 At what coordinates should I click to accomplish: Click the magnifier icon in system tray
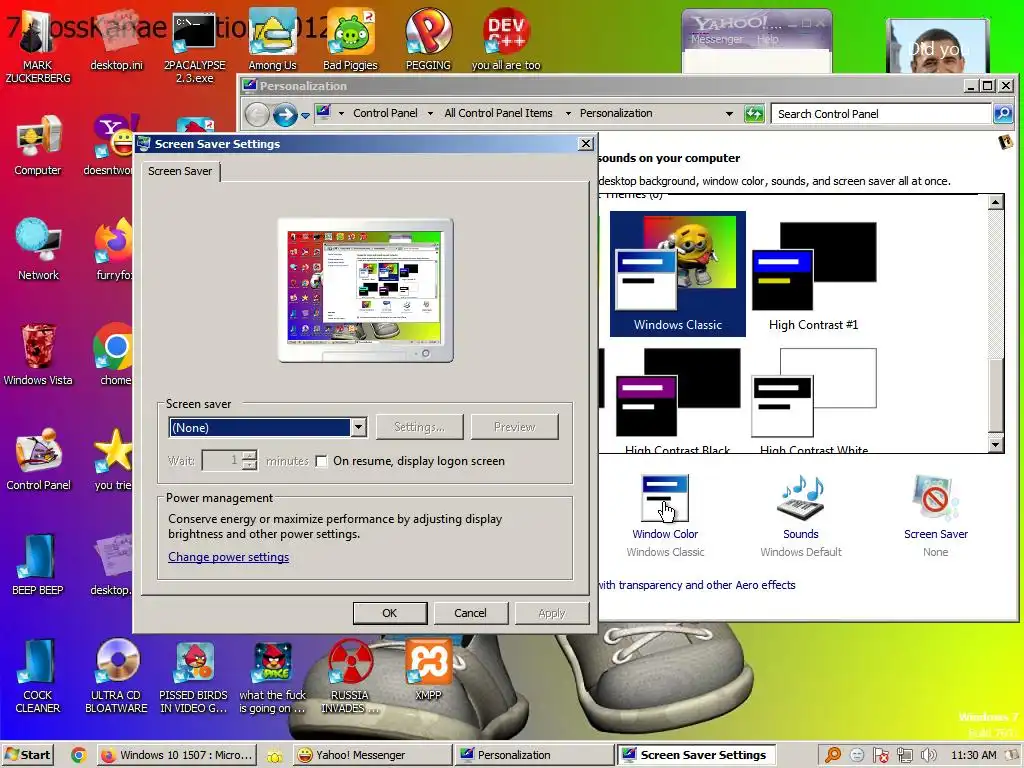(x=833, y=755)
